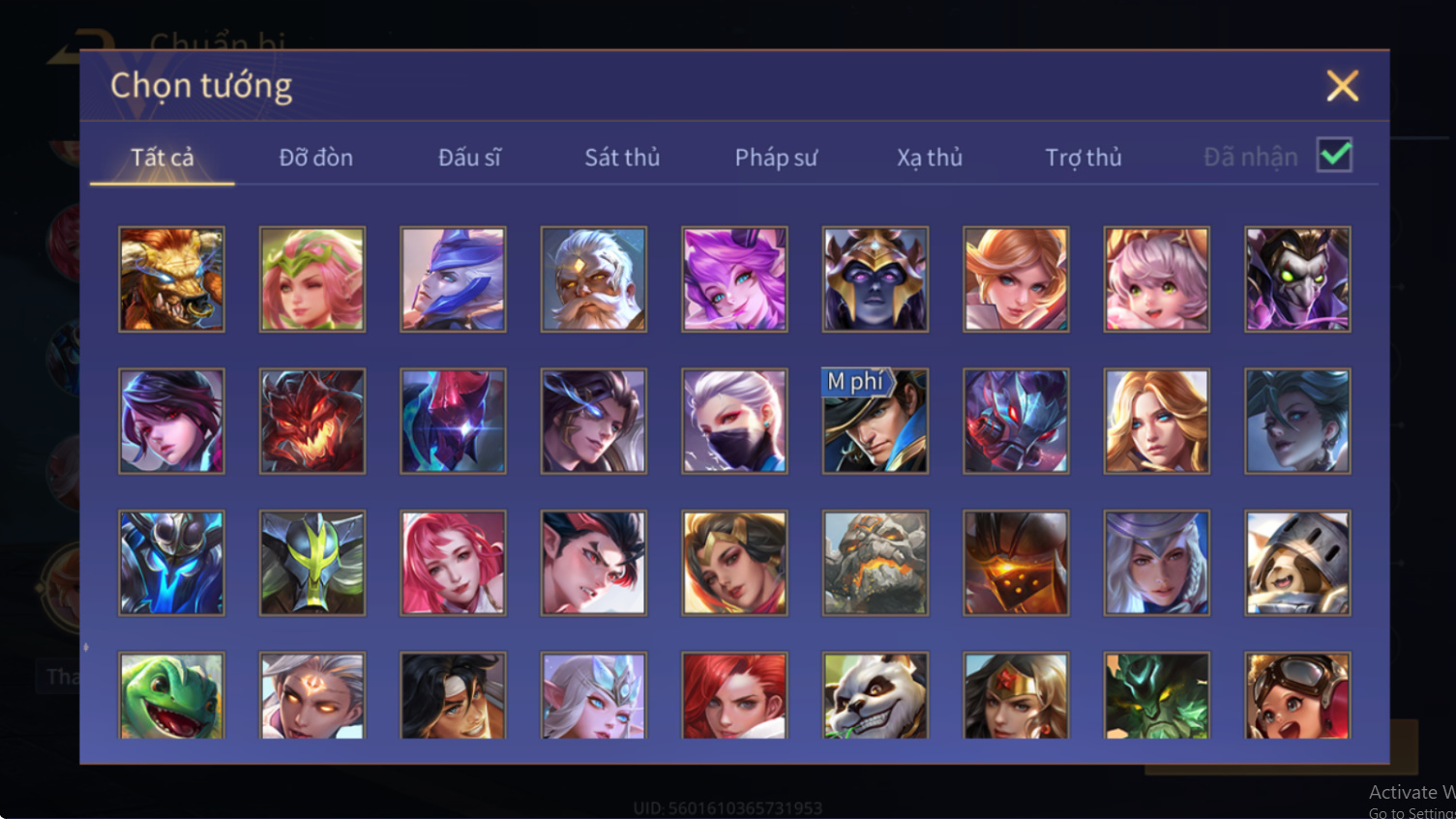Select the golden lion beast hero

pos(171,279)
